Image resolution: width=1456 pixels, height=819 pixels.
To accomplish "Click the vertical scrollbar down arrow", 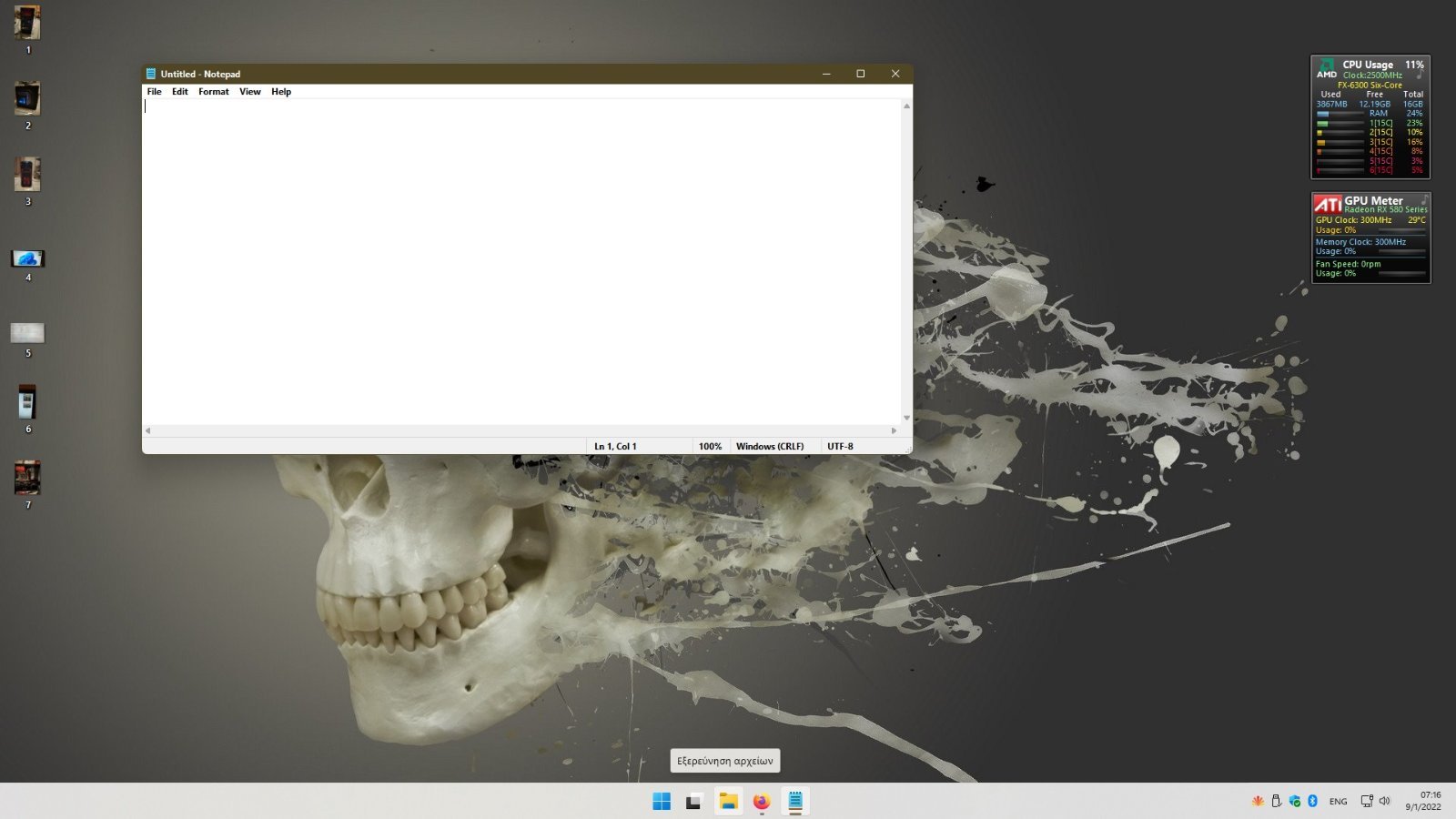I will coord(906,418).
